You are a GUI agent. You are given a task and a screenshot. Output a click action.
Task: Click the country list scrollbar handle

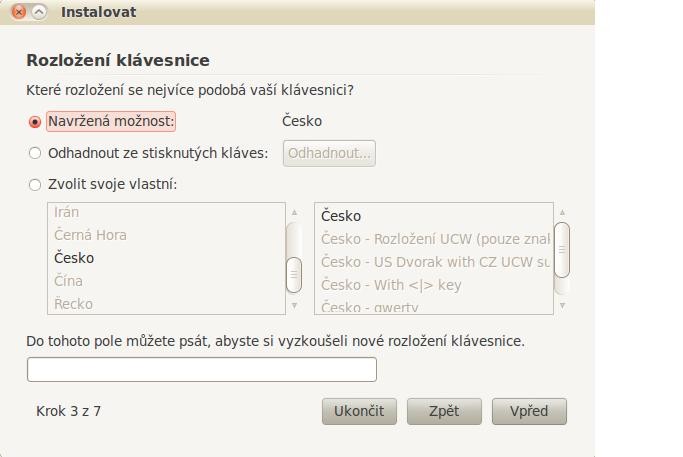click(x=294, y=275)
